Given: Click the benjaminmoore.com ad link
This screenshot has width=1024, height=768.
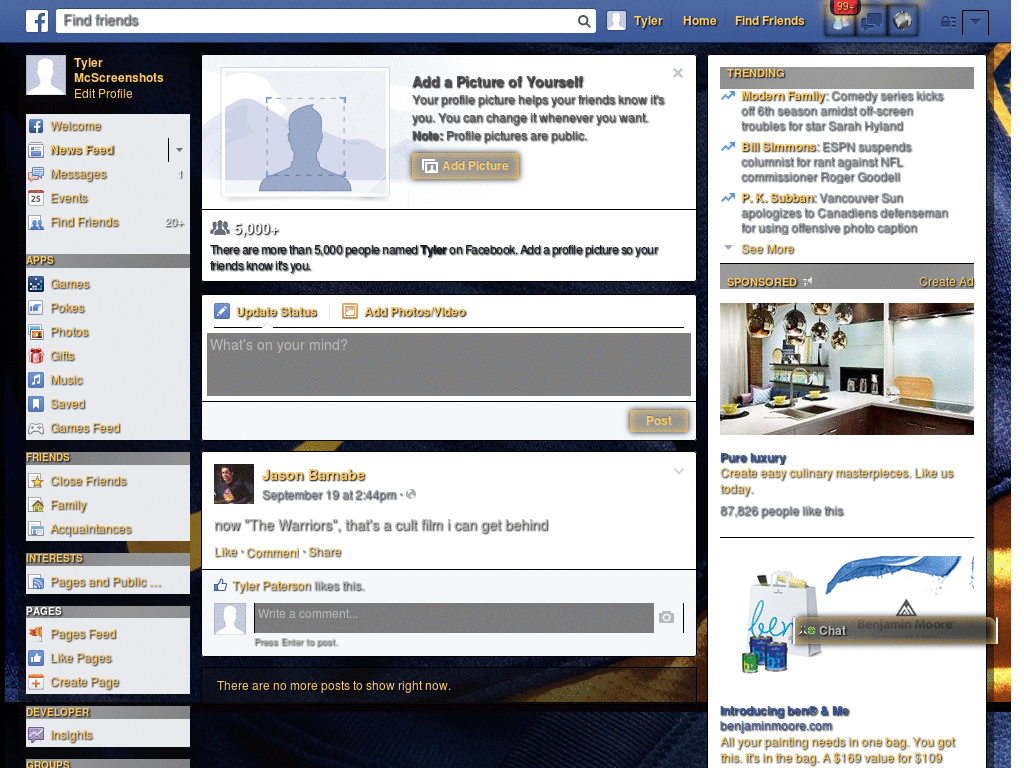Looking at the screenshot, I should coord(776,726).
